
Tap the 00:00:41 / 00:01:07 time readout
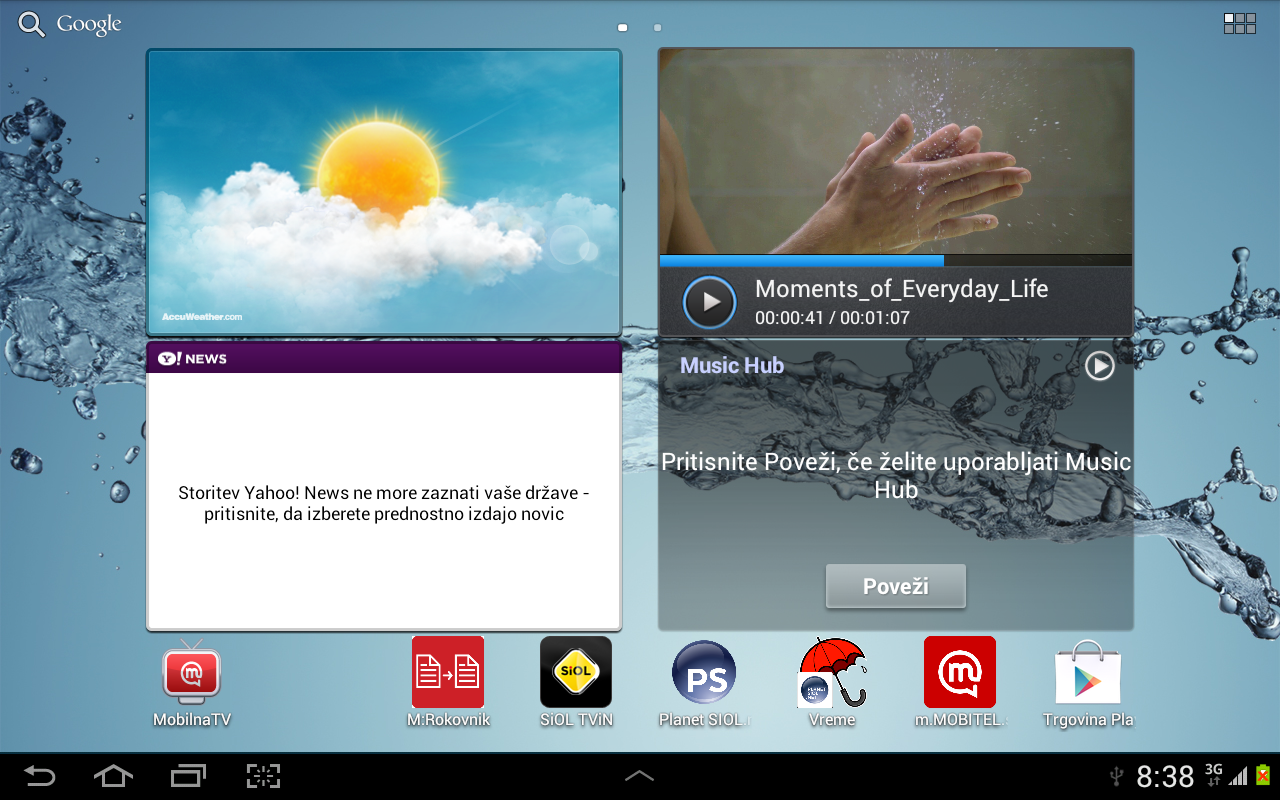(x=832, y=318)
